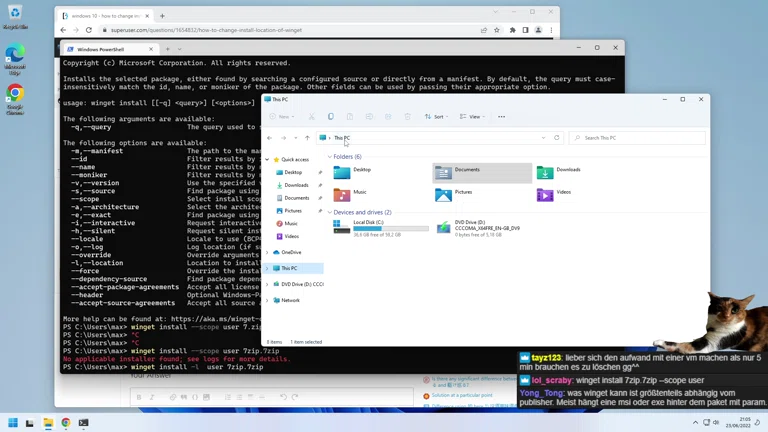Screen dimensions: 768x432
Task: Open the Sort dropdown in Explorer
Action: [436, 117]
